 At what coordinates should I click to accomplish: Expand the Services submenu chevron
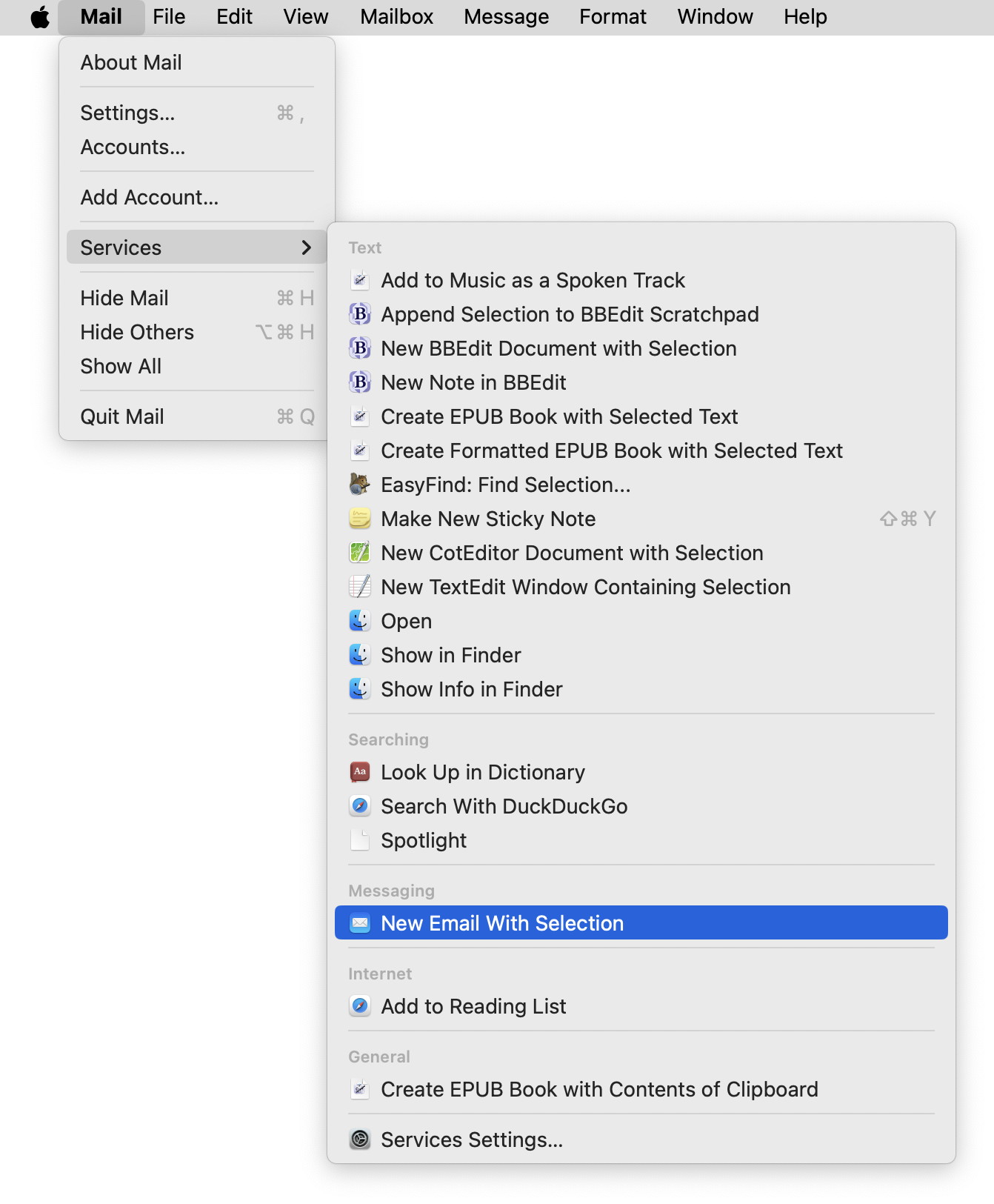click(307, 247)
